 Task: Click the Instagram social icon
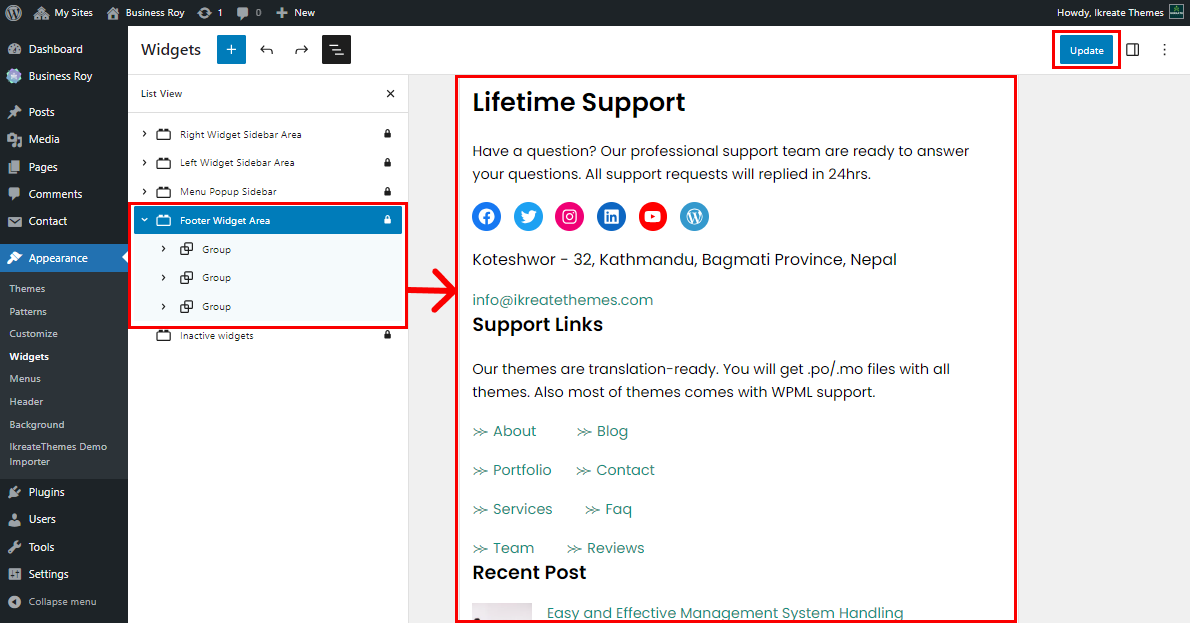(569, 216)
